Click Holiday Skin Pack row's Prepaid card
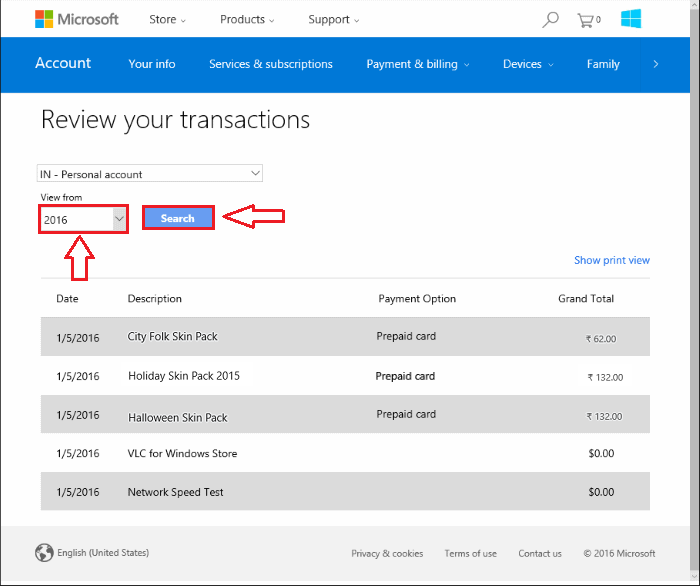700x586 pixels. pos(405,376)
